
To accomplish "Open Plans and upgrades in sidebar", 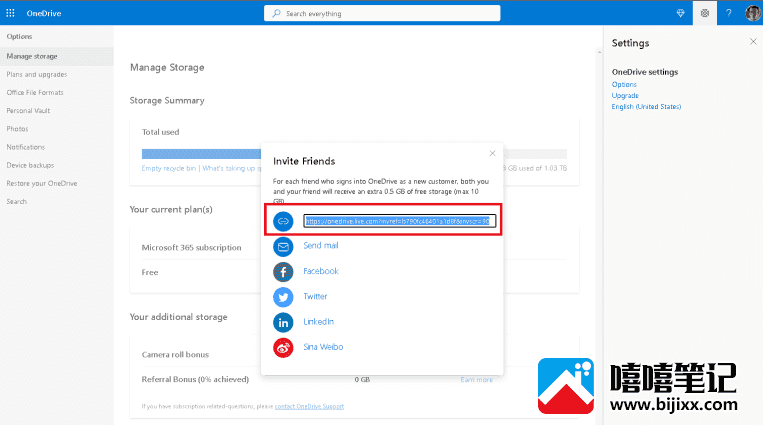I will [37, 74].
